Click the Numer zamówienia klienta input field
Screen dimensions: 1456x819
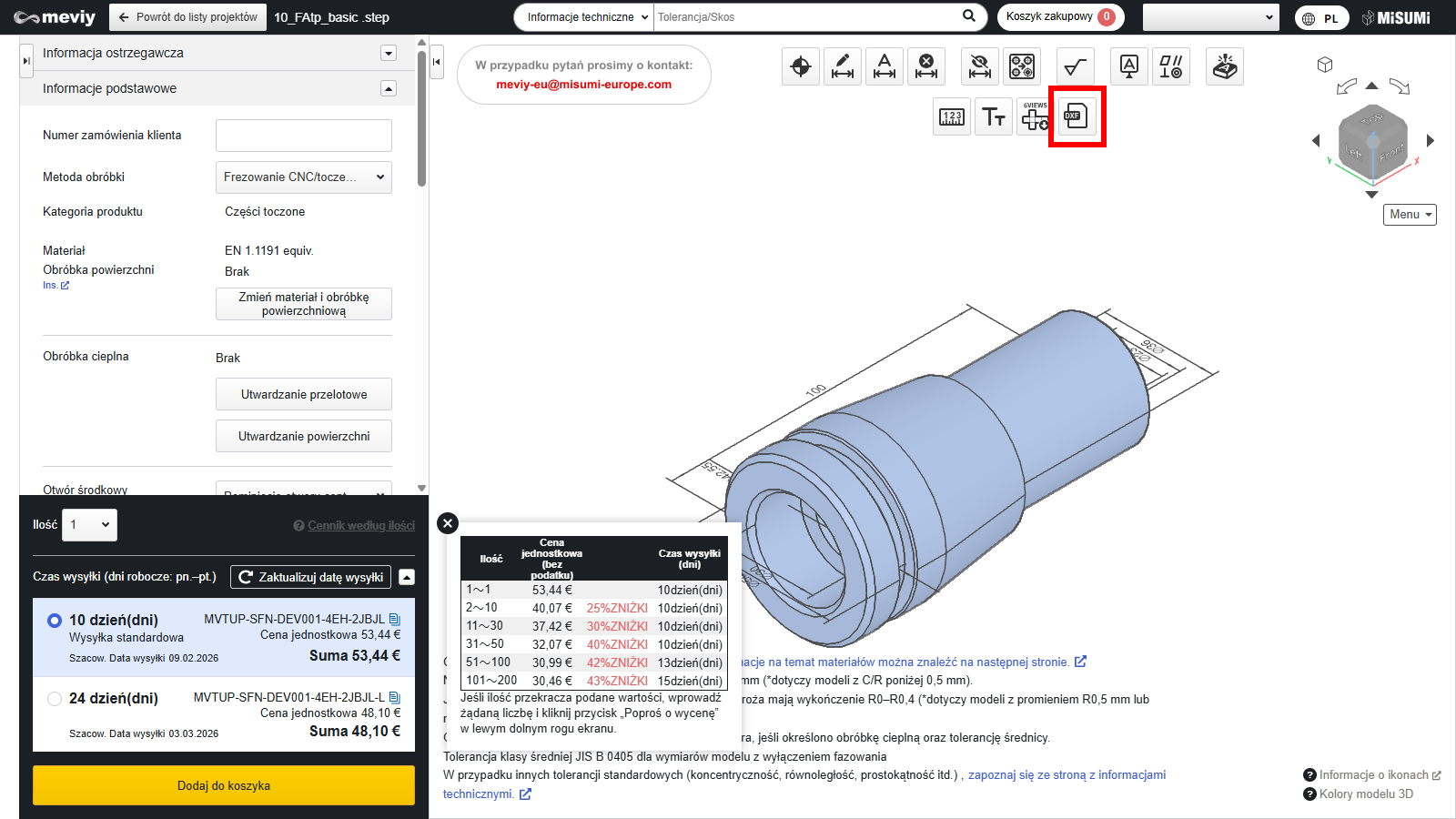coord(303,136)
